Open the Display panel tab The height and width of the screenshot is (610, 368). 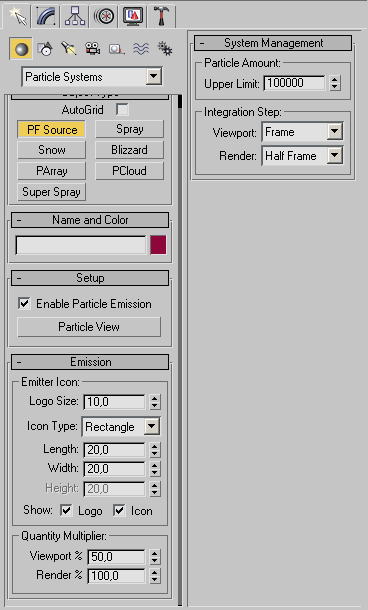pyautogui.click(x=133, y=16)
